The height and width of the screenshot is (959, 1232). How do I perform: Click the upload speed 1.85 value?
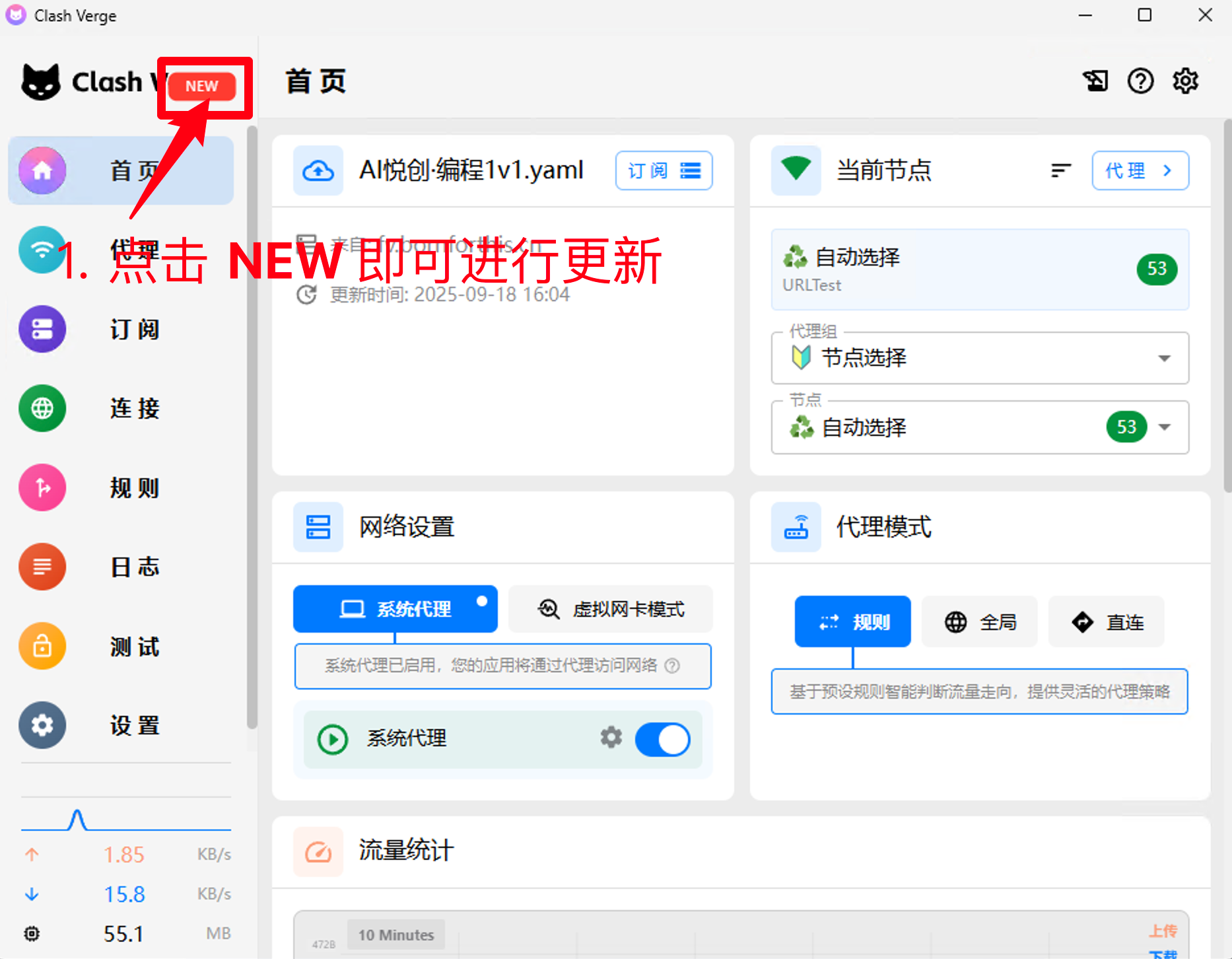(x=123, y=855)
